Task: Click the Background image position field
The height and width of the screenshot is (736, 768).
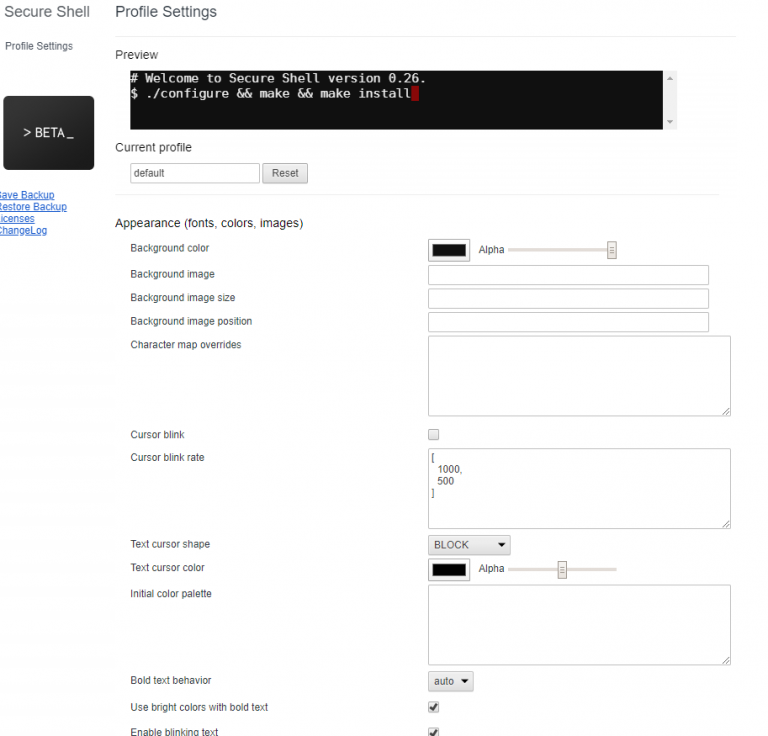Action: 568,322
